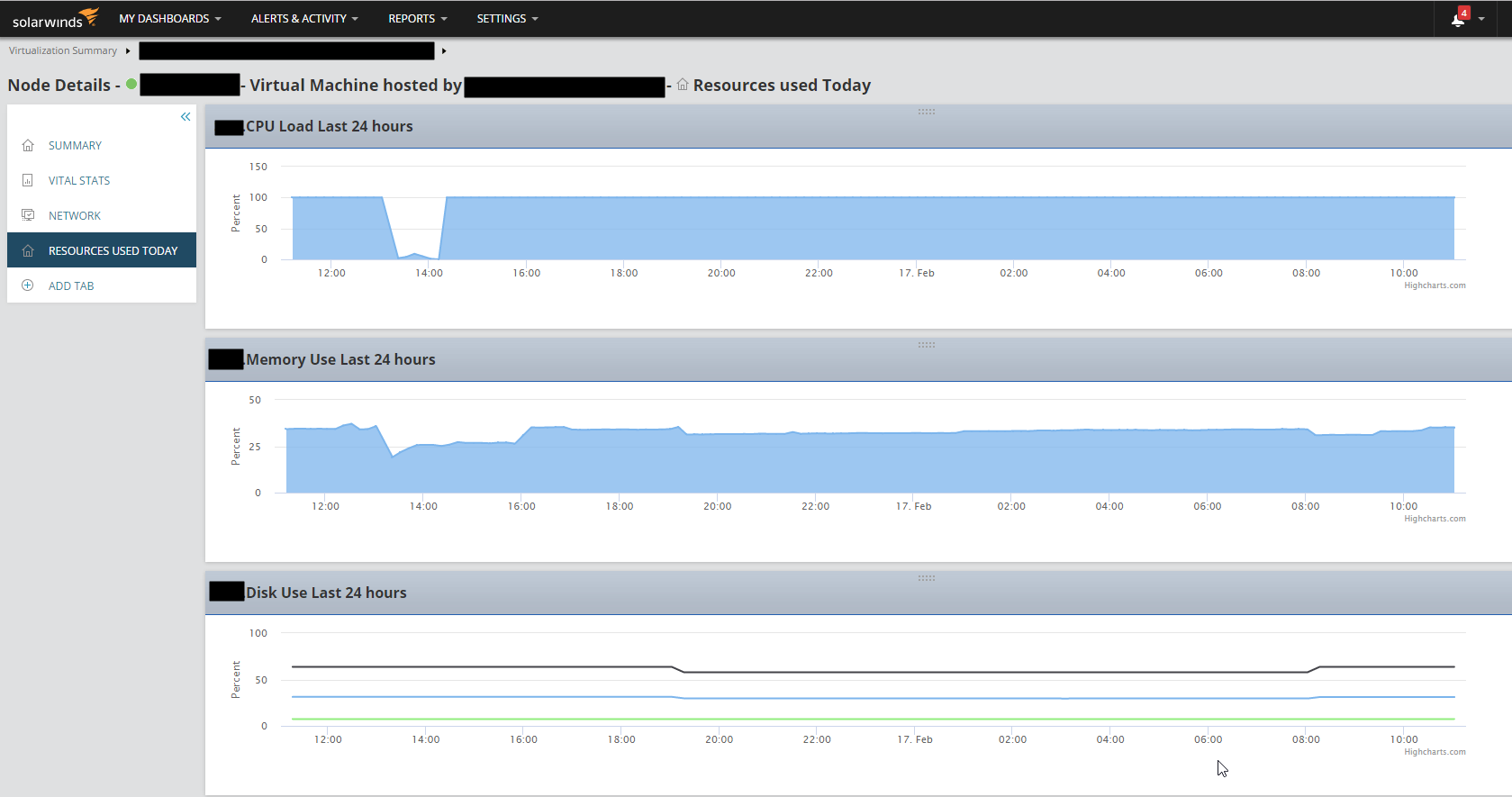This screenshot has height=797, width=1512.
Task: Open Highcharts.com link under Memory chart
Action: point(1435,519)
